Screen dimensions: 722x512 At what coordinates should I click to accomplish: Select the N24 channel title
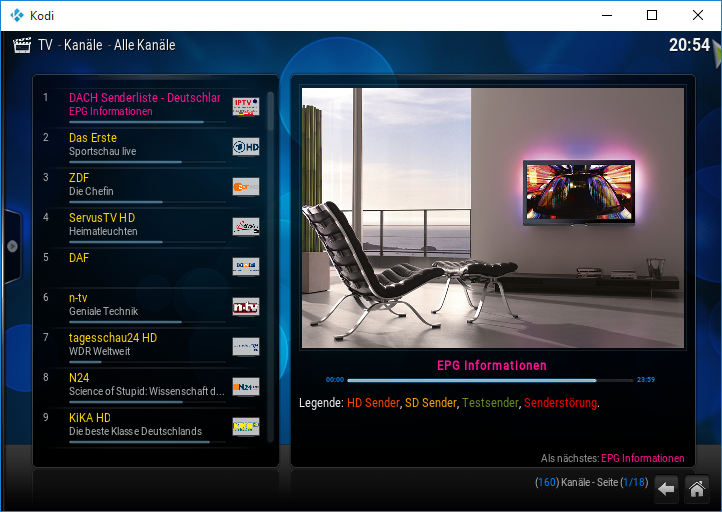coord(79,378)
